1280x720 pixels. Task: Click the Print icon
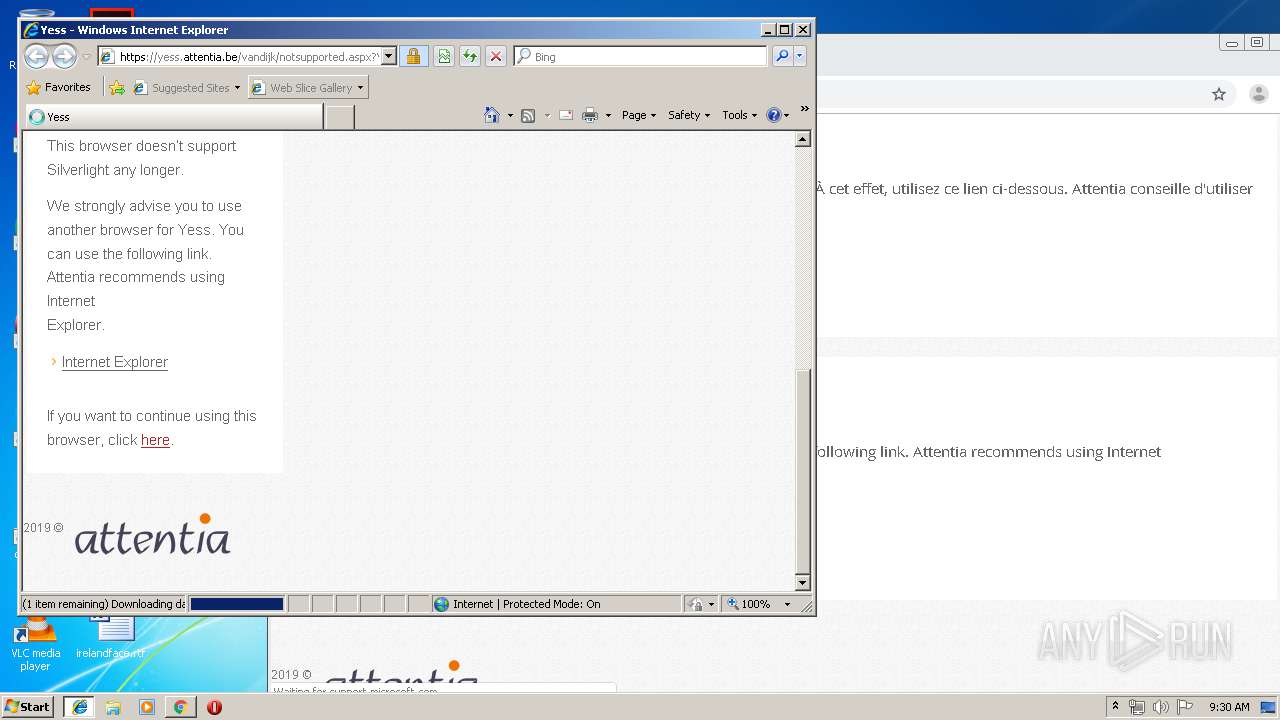click(590, 115)
